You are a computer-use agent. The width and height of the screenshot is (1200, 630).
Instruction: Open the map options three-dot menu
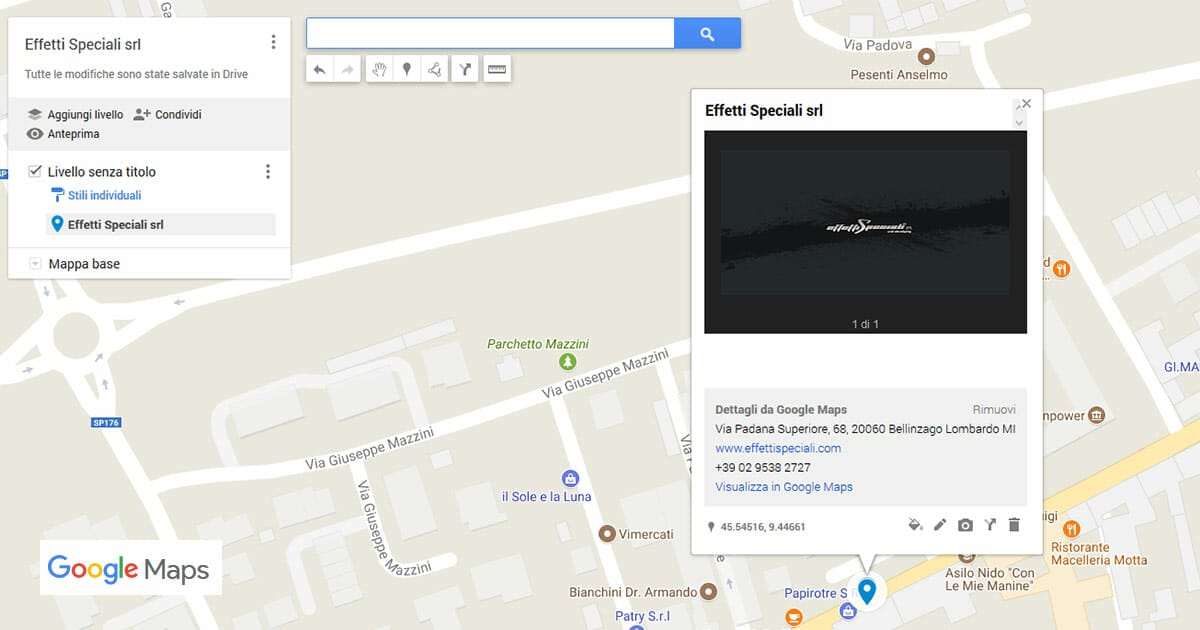(273, 42)
